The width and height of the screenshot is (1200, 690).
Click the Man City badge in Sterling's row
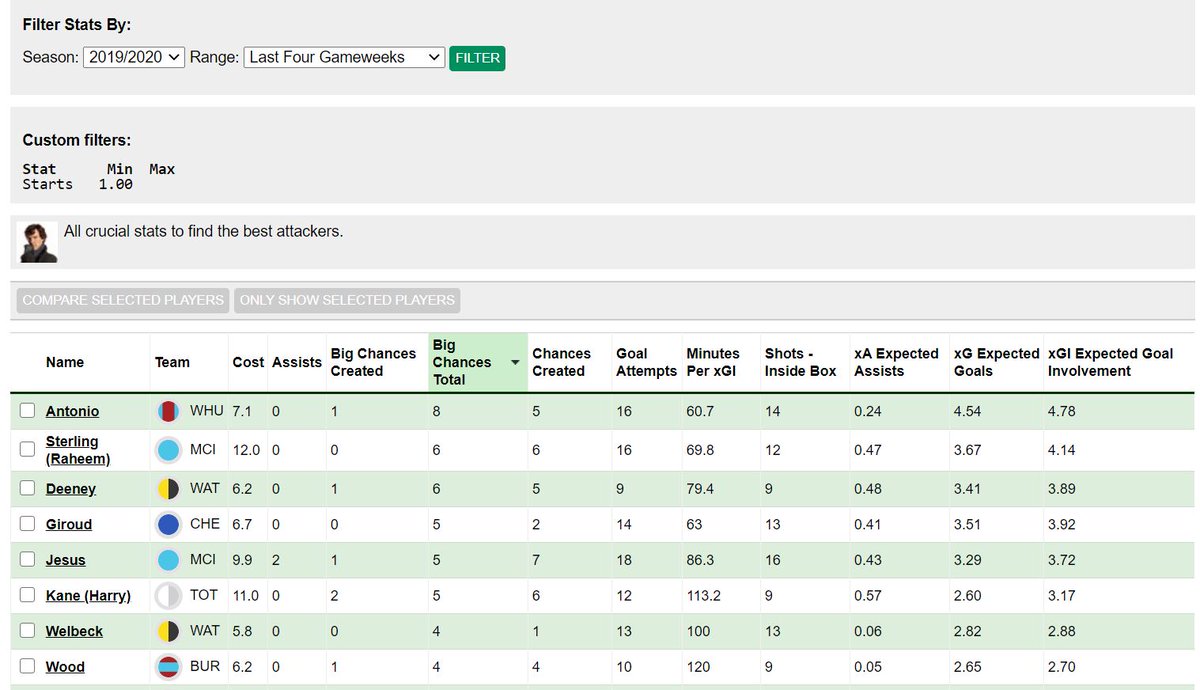[169, 450]
